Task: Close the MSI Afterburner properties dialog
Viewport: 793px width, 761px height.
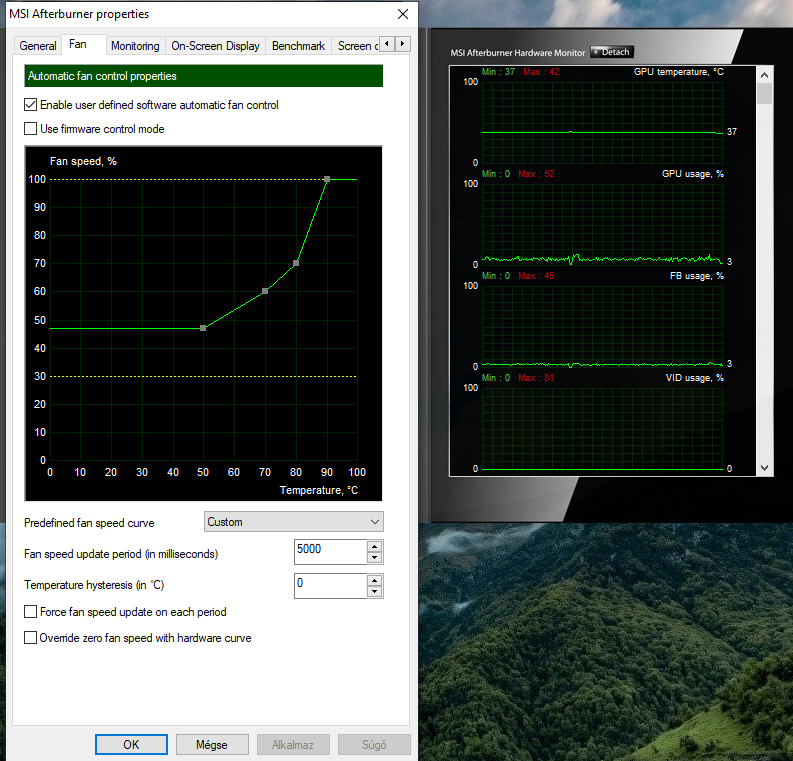Action: (x=403, y=14)
